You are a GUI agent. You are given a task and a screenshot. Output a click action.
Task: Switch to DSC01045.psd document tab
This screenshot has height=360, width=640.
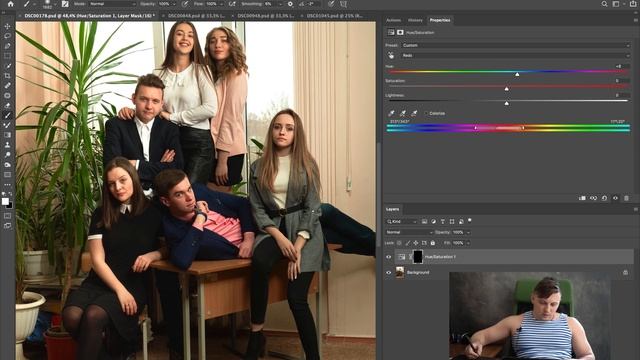(x=335, y=16)
